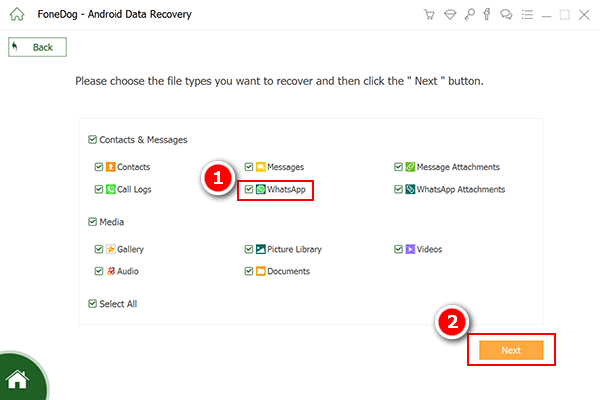The image size is (600, 400).
Task: Uncheck the Call Logs checkbox
Action: [98, 189]
